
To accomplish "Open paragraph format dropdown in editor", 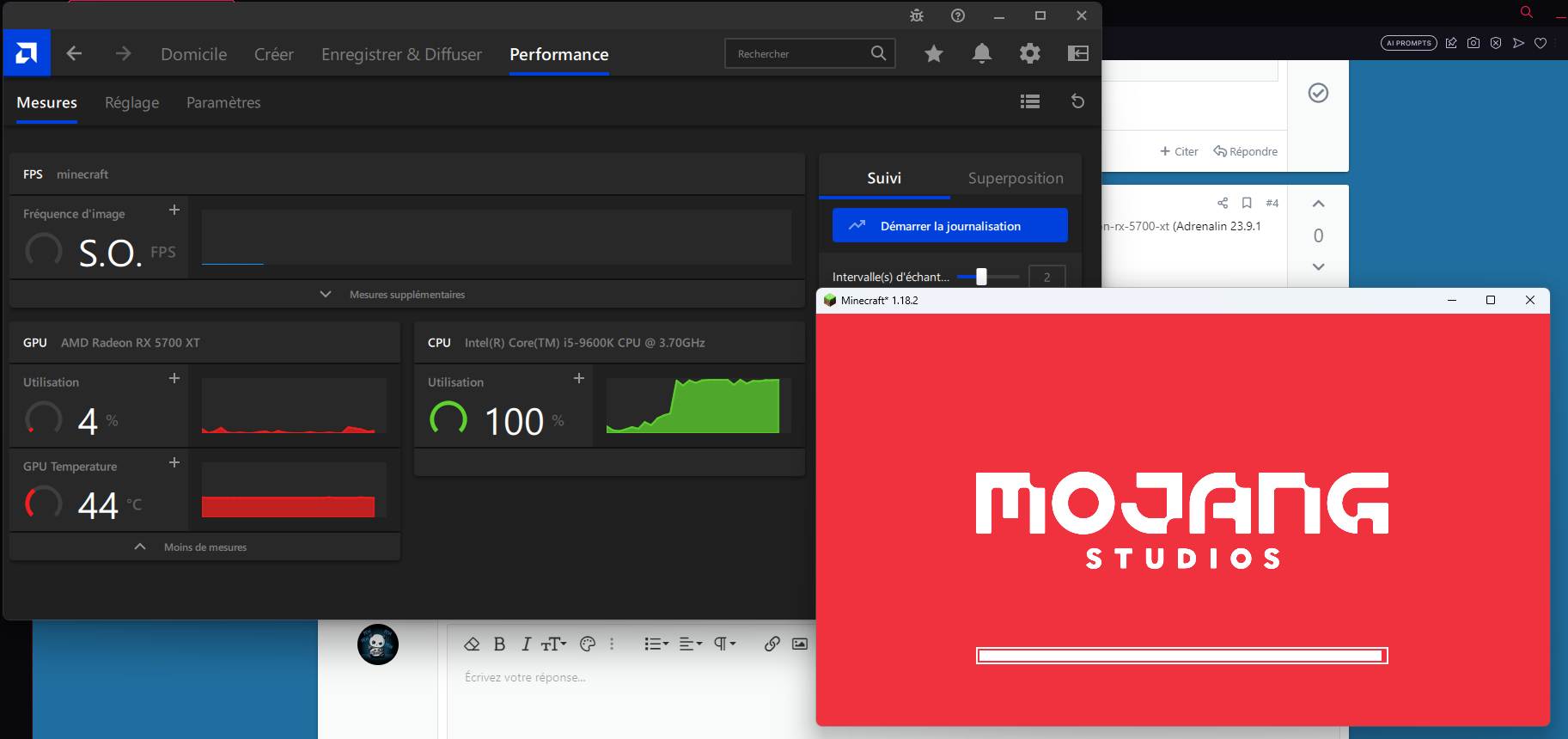I will point(724,644).
